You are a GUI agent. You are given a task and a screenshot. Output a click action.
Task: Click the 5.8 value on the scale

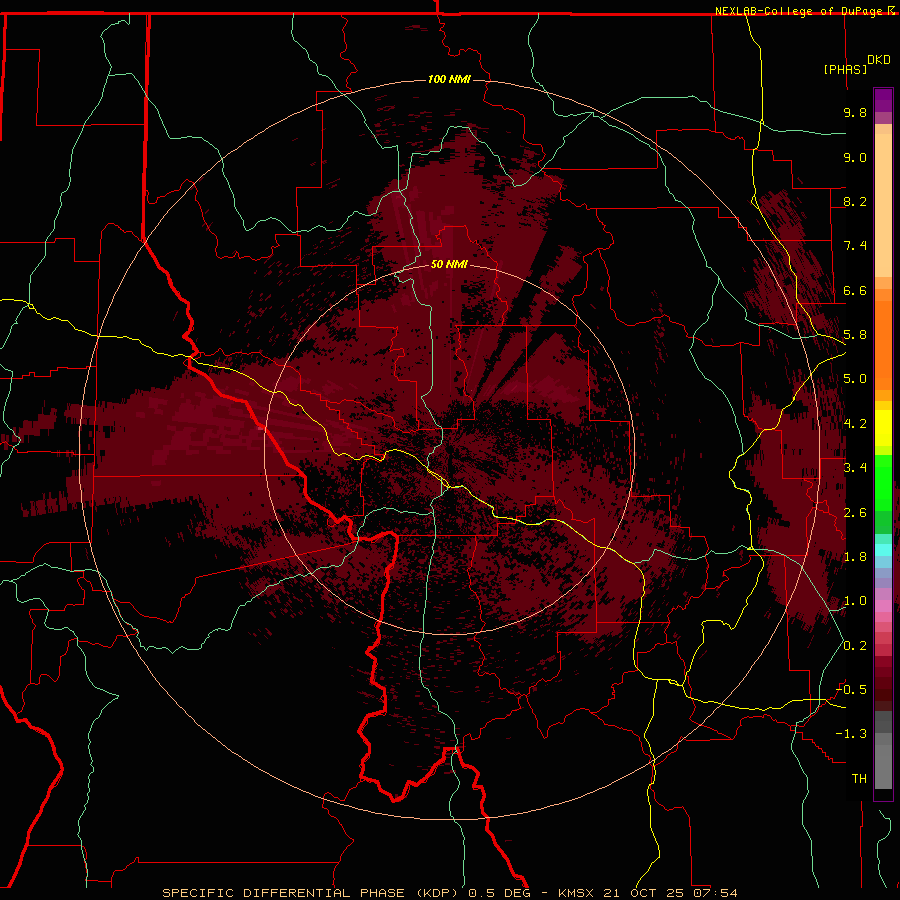coord(855,335)
